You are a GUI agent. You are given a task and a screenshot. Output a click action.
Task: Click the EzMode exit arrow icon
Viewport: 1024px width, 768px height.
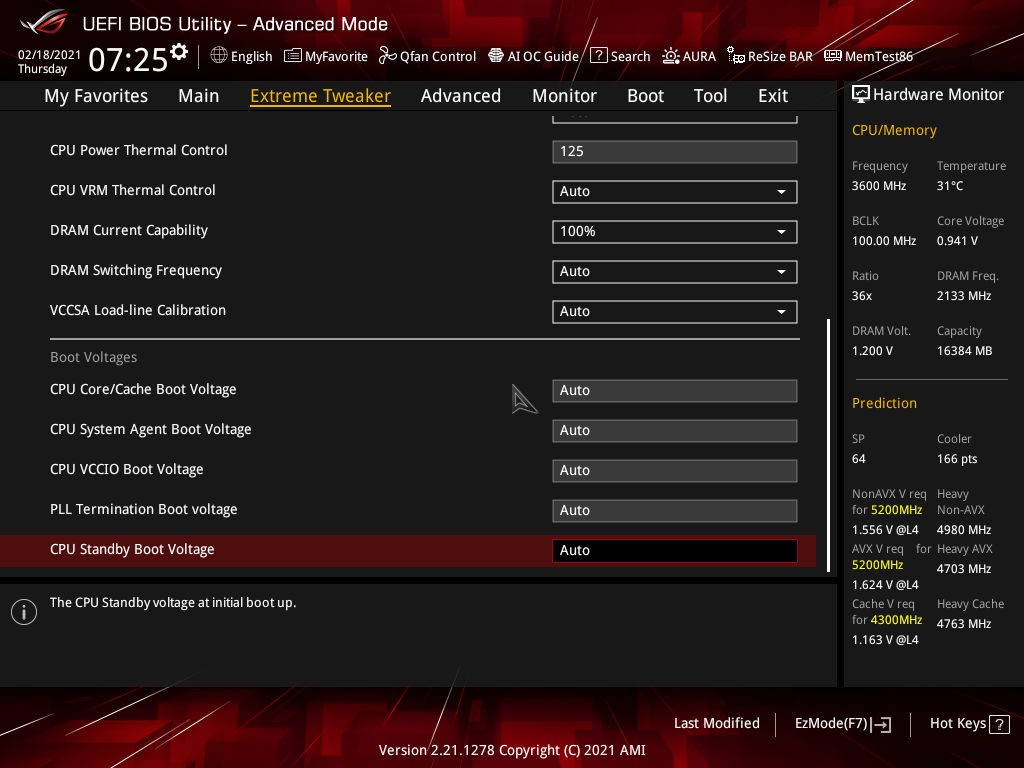click(881, 724)
